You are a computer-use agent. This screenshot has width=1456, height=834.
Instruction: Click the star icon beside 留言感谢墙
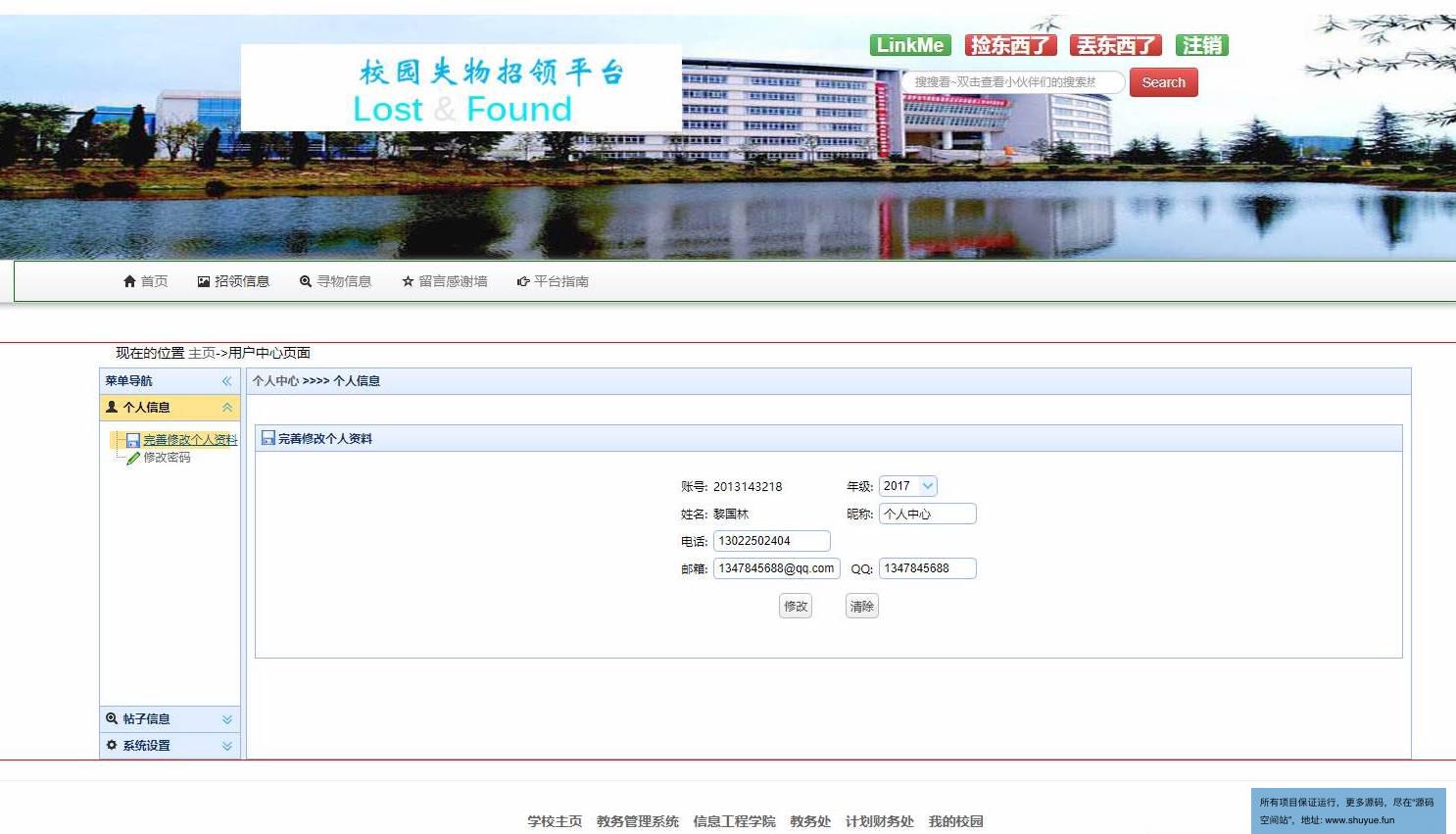tap(408, 281)
